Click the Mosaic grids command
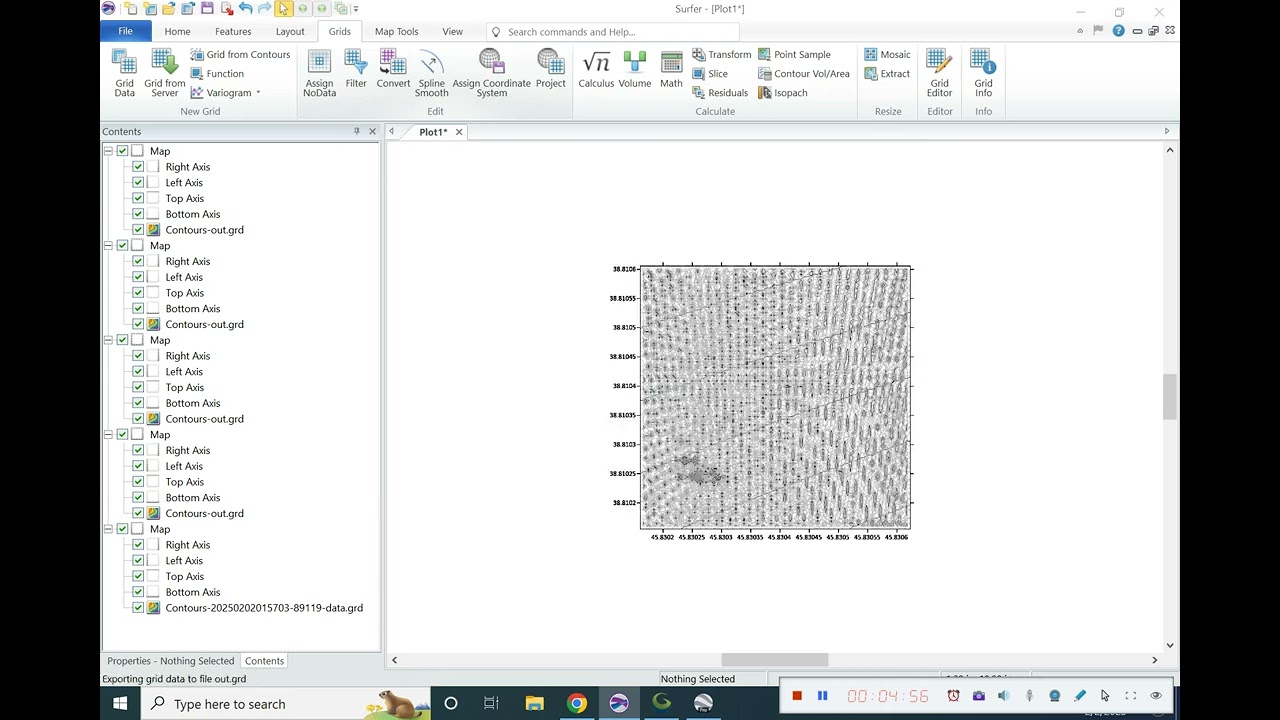 tap(887, 55)
